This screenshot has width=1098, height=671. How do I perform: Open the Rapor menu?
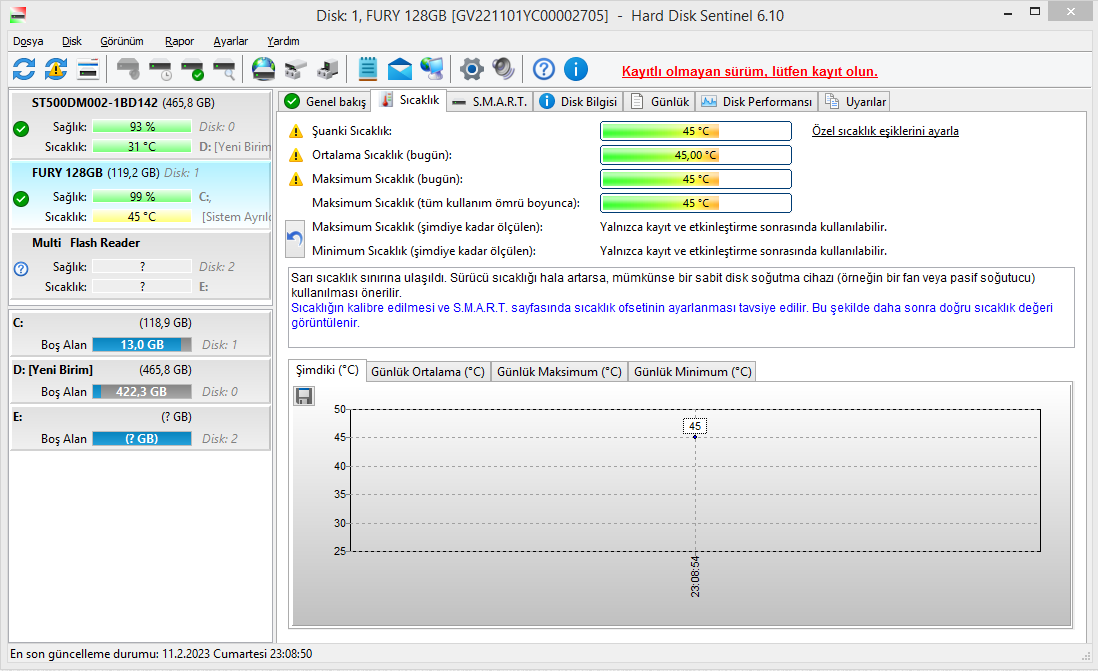pos(179,41)
